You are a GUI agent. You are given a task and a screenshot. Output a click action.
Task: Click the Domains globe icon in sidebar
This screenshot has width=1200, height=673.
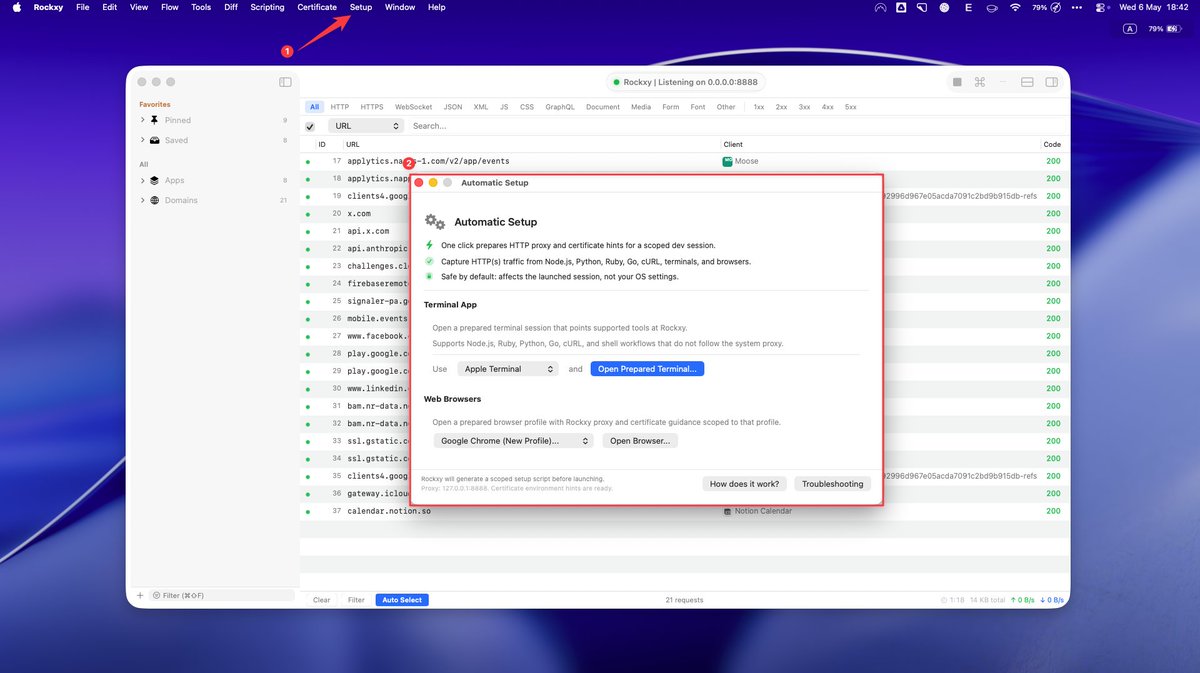pos(155,200)
